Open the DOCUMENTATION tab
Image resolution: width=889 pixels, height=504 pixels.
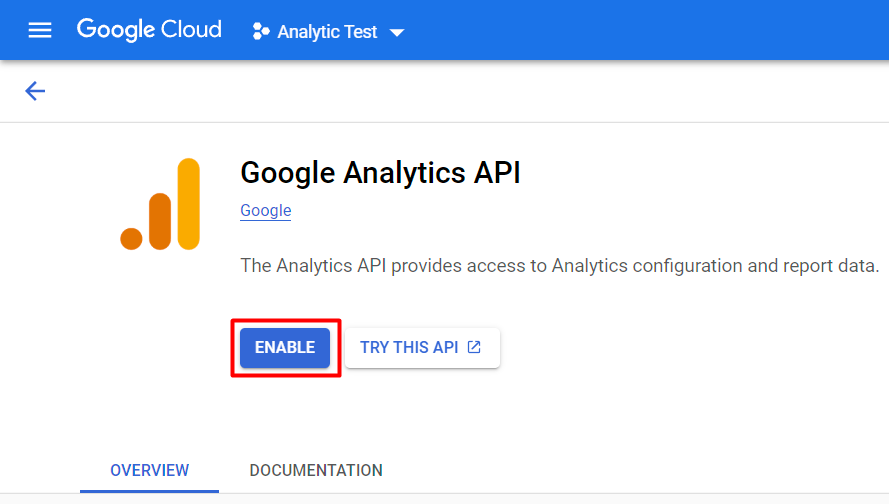(316, 470)
